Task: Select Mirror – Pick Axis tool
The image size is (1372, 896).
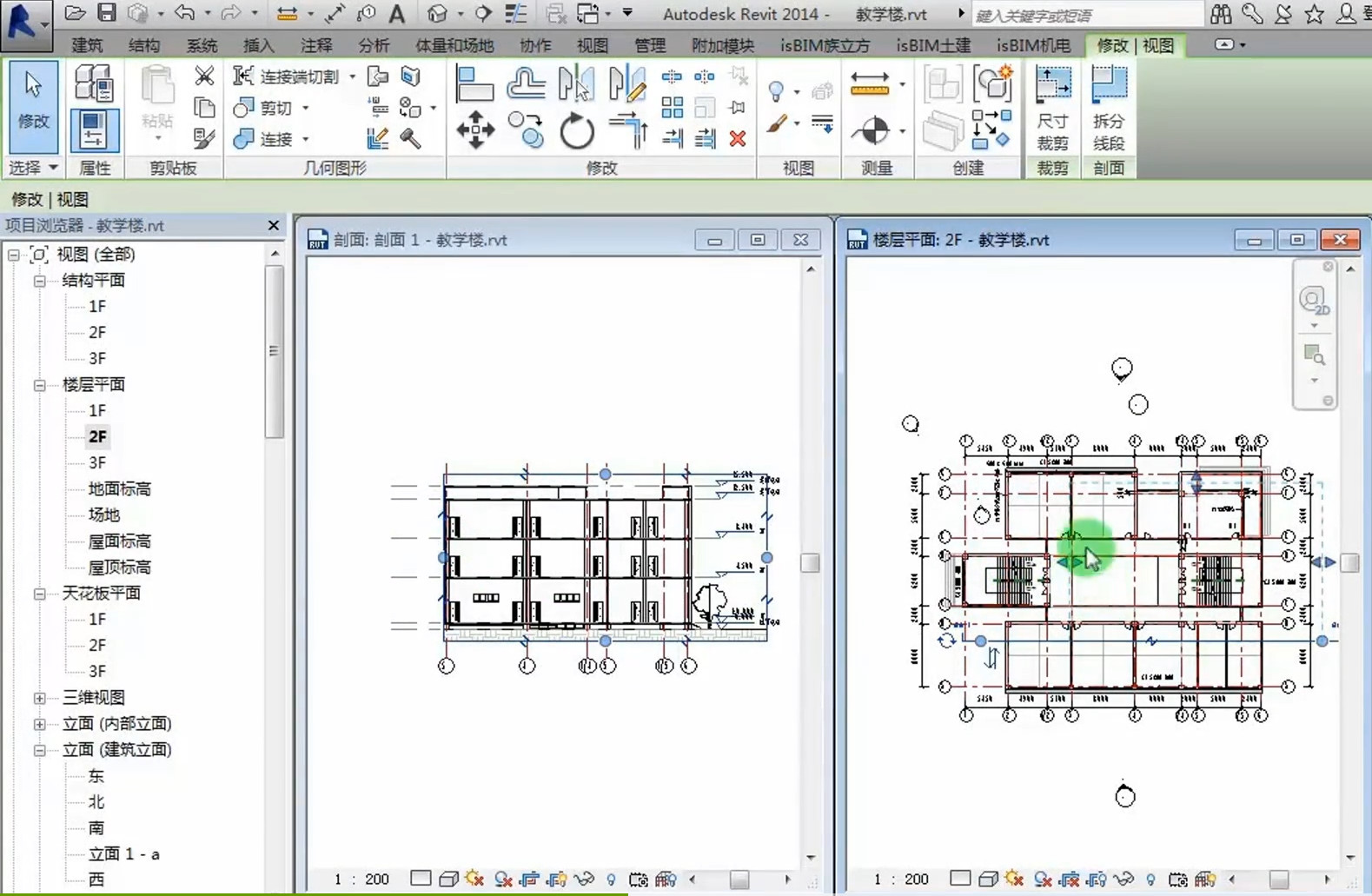Action: [x=576, y=83]
